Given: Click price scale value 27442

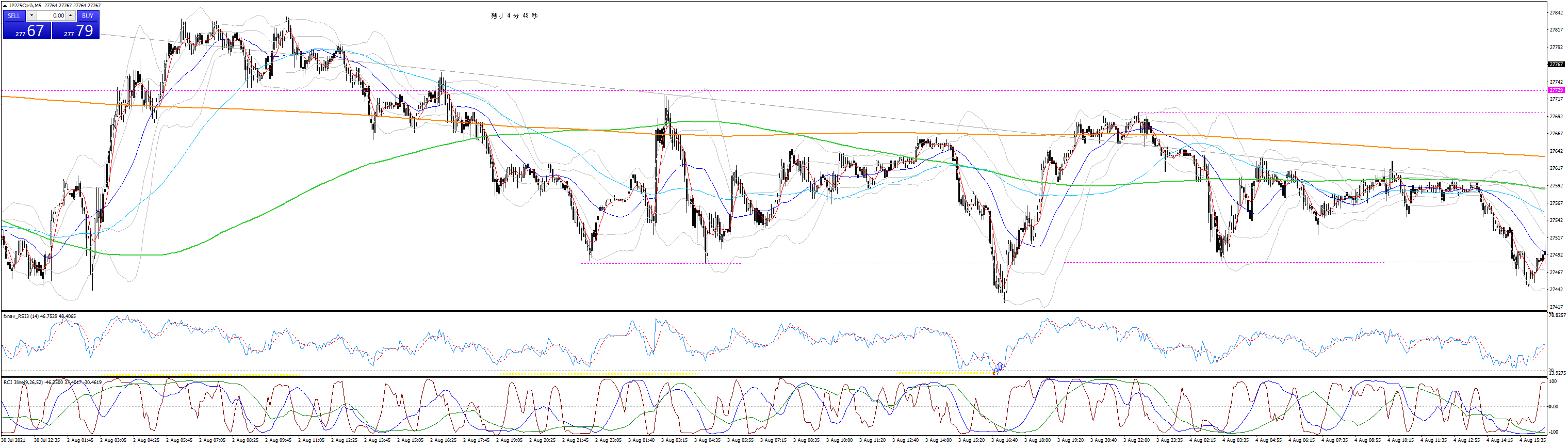Looking at the screenshot, I should 1557,290.
